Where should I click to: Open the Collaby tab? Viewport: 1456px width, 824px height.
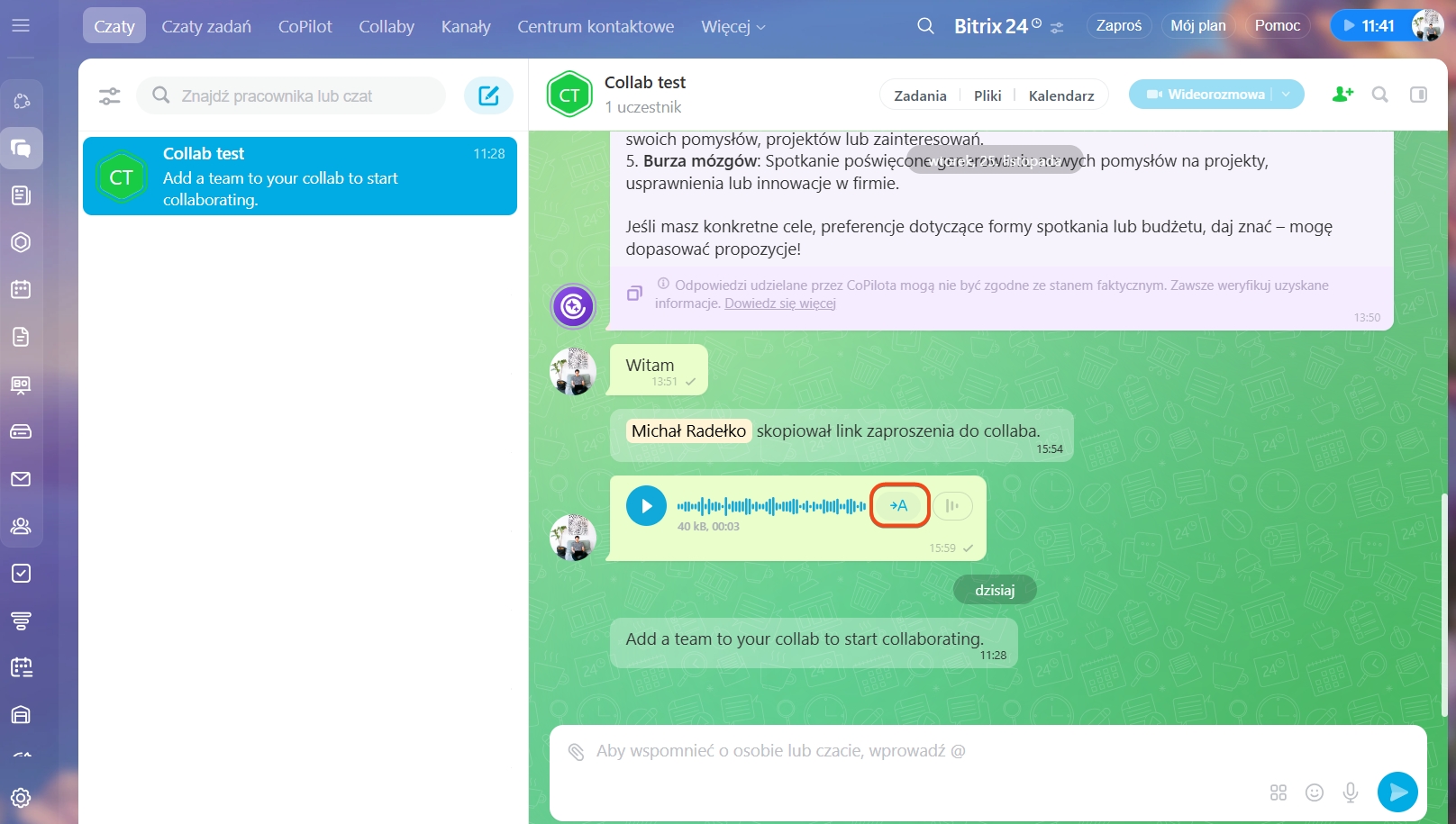click(x=387, y=27)
